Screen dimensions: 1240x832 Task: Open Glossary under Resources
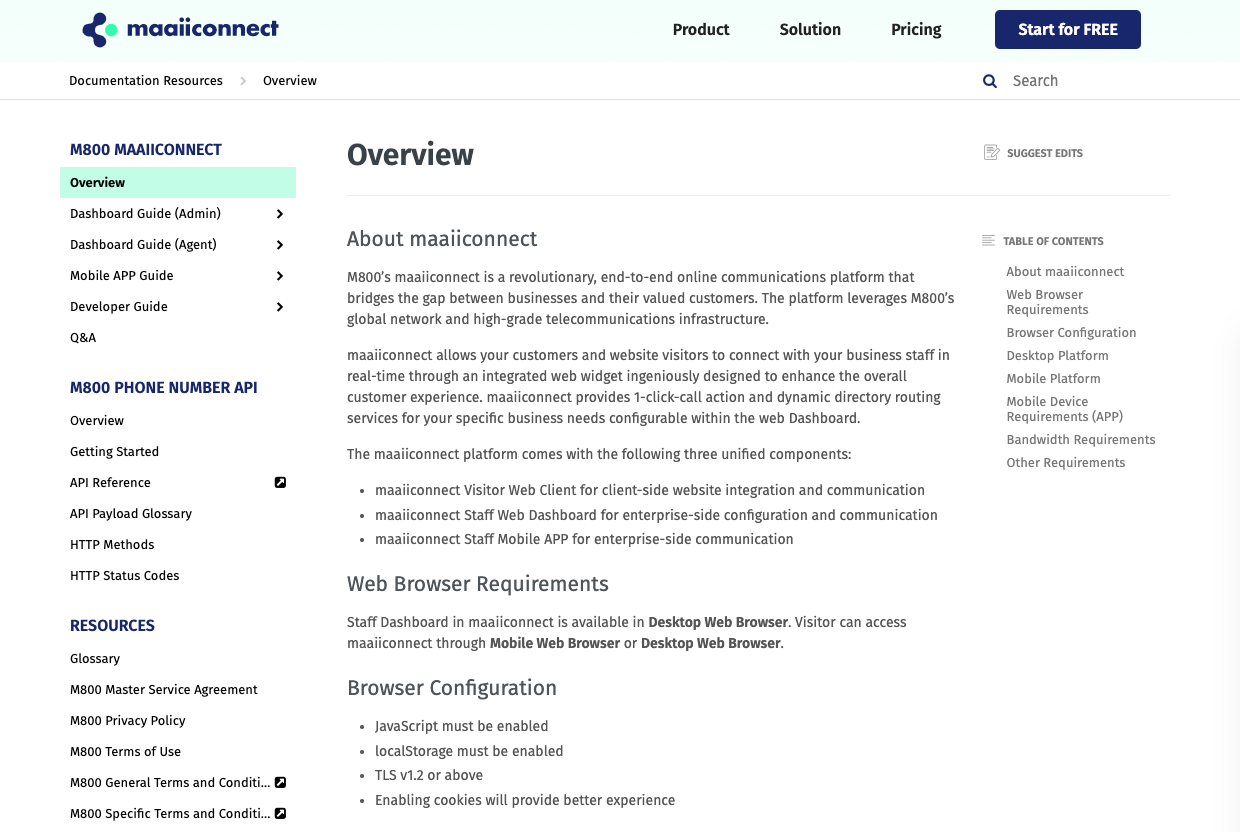[x=95, y=659]
